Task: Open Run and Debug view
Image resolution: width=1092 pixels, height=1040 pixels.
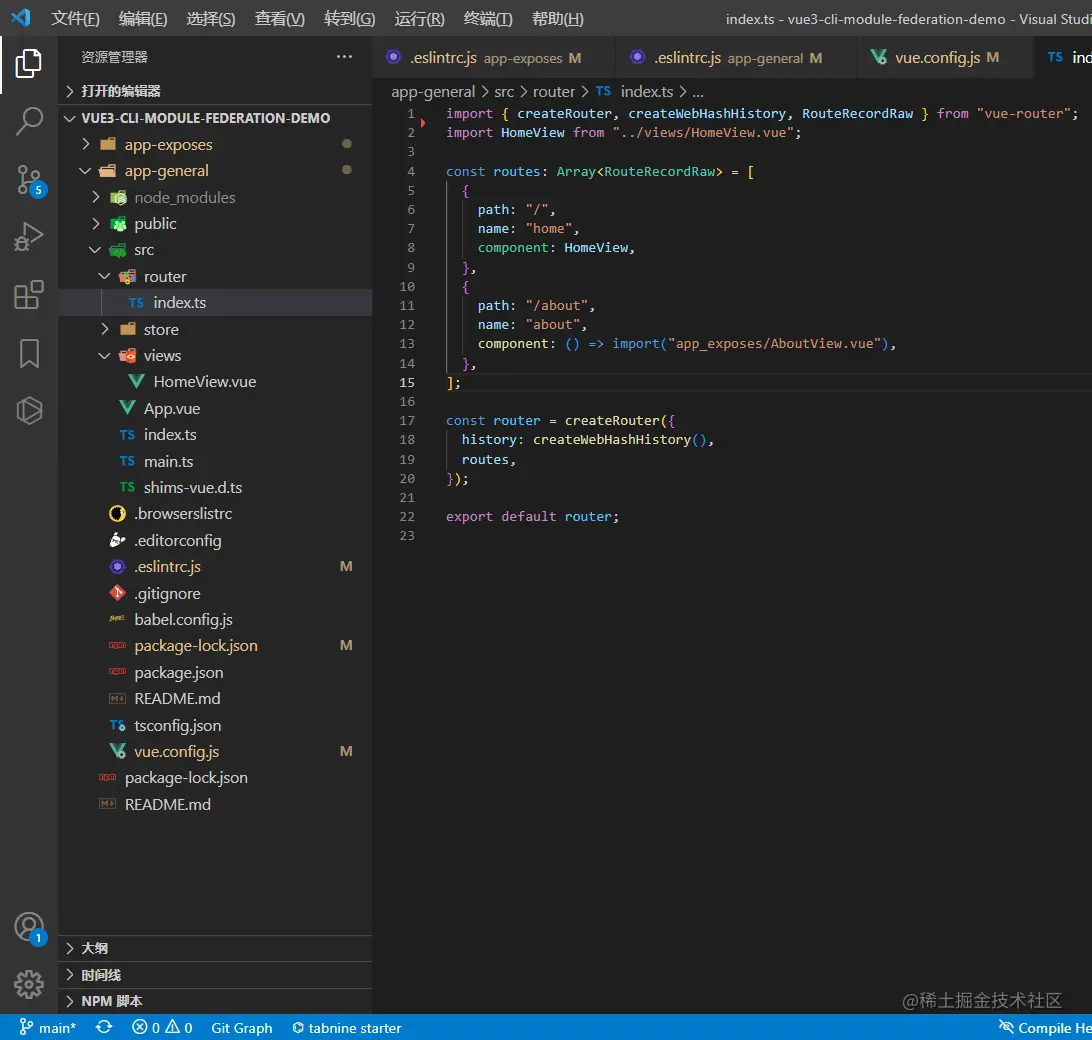Action: tap(29, 237)
